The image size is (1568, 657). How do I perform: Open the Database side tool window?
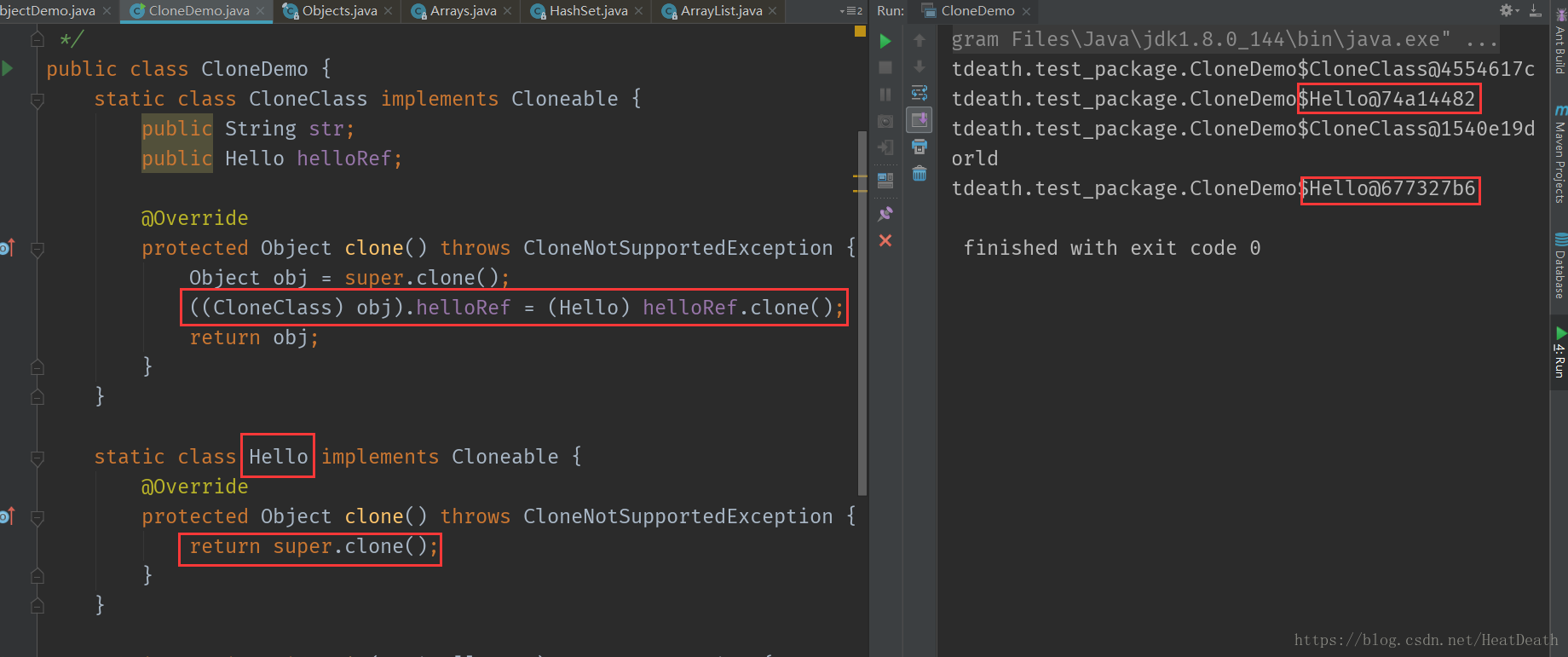[x=1559, y=266]
